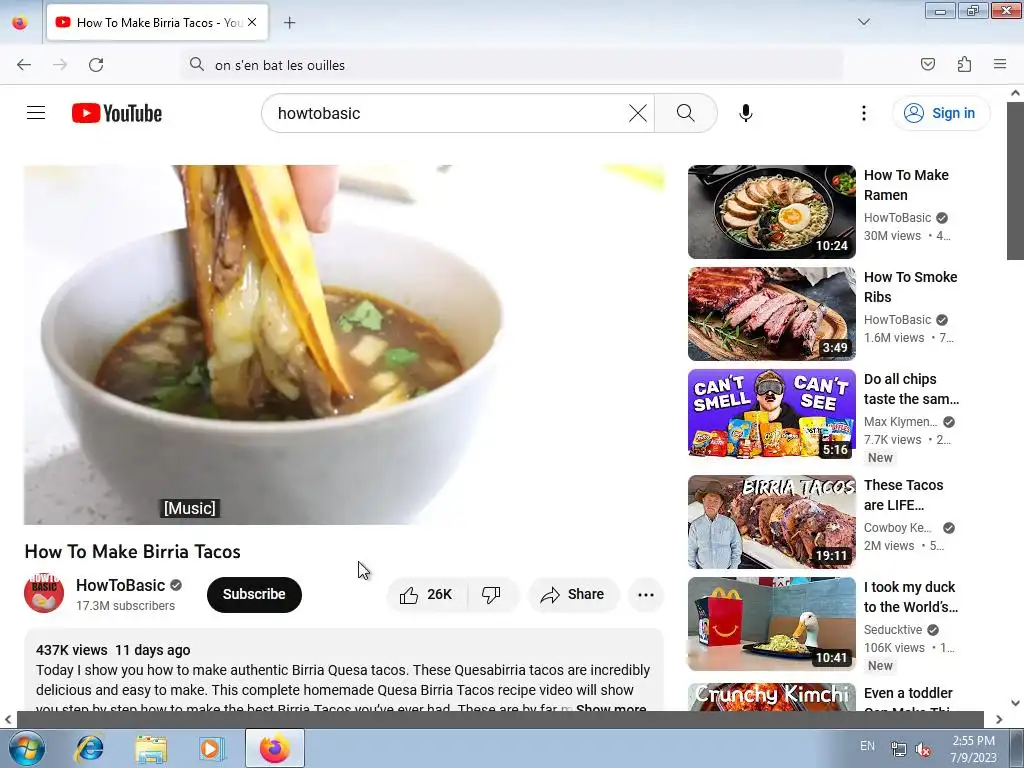Reload the current page
Image resolution: width=1024 pixels, height=768 pixels.
tap(96, 65)
